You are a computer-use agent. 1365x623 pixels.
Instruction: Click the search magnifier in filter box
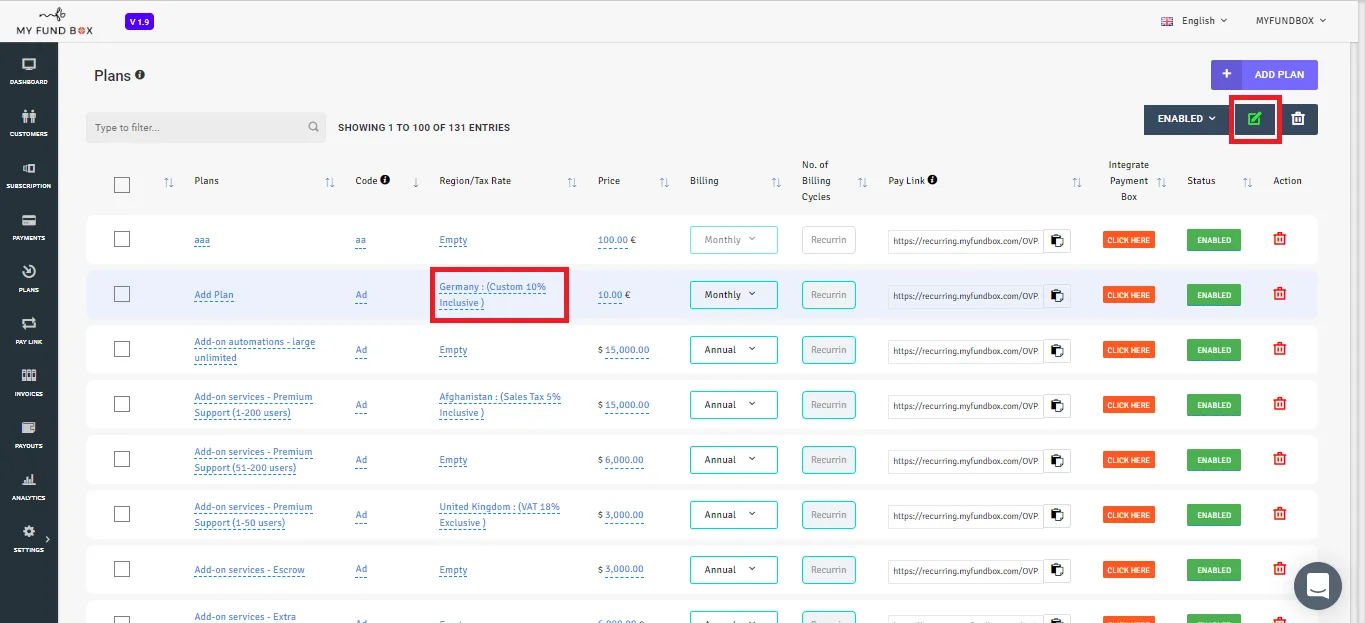point(313,127)
